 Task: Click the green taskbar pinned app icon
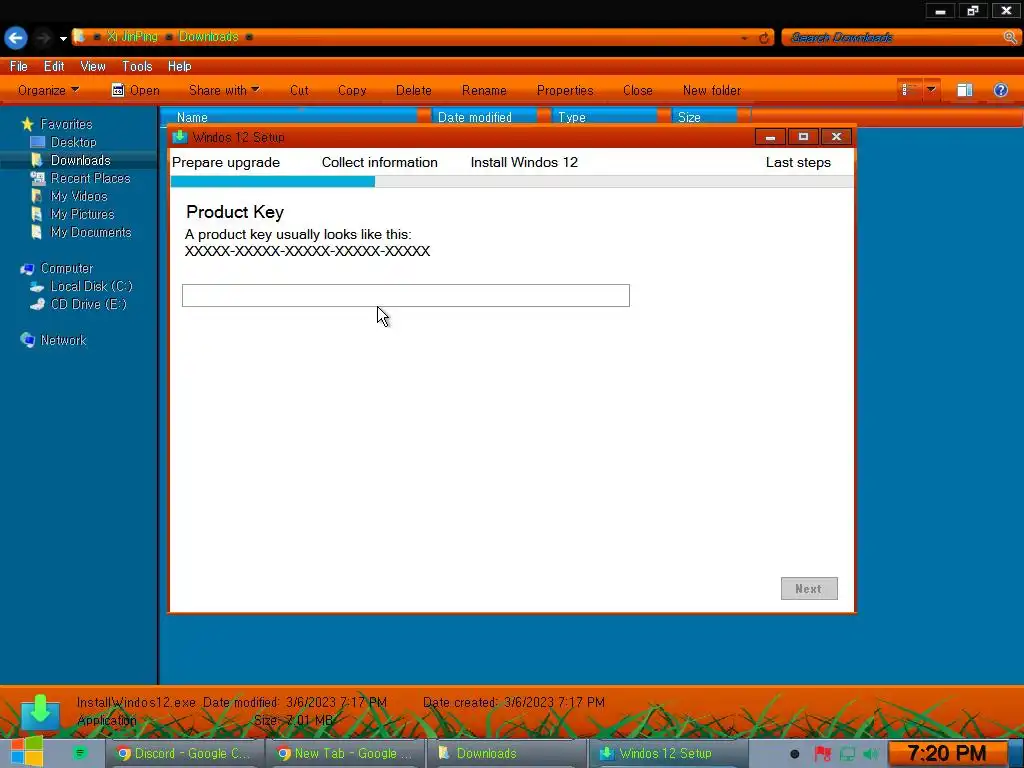pyautogui.click(x=80, y=753)
